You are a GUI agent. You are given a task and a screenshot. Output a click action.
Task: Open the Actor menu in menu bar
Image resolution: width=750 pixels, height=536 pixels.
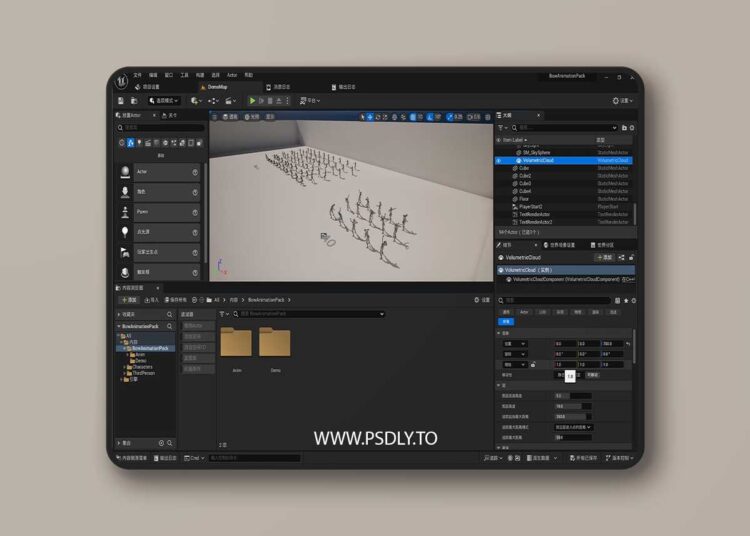[231, 75]
